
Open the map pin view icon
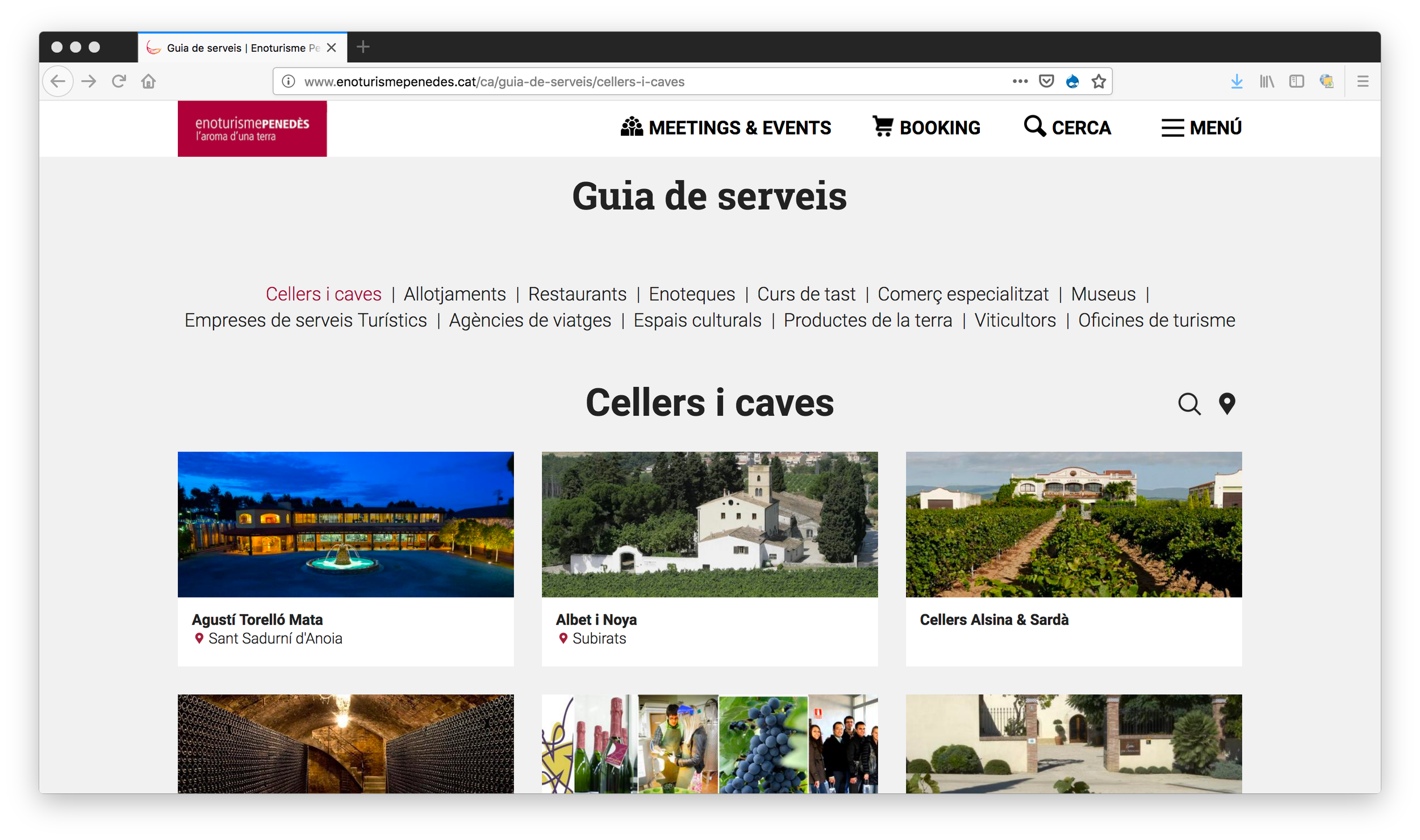[x=1227, y=404]
